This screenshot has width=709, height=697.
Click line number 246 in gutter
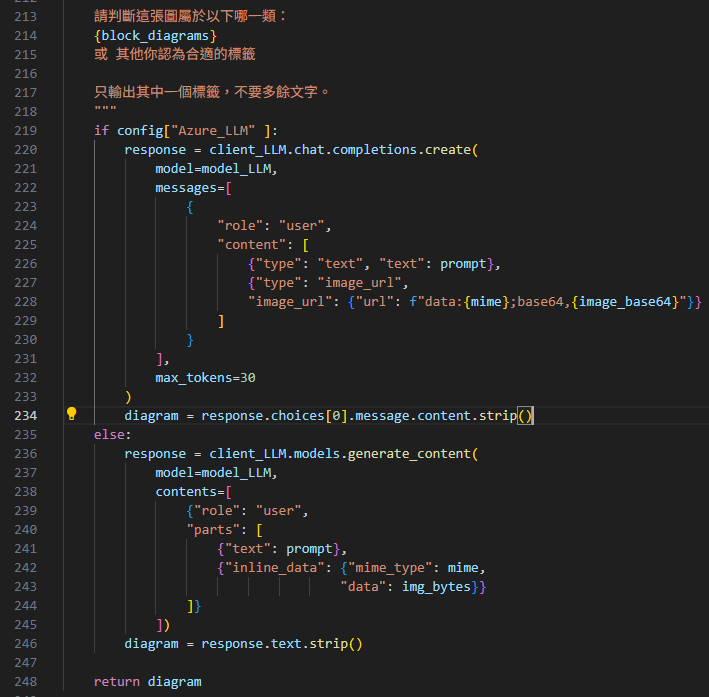click(x=26, y=644)
